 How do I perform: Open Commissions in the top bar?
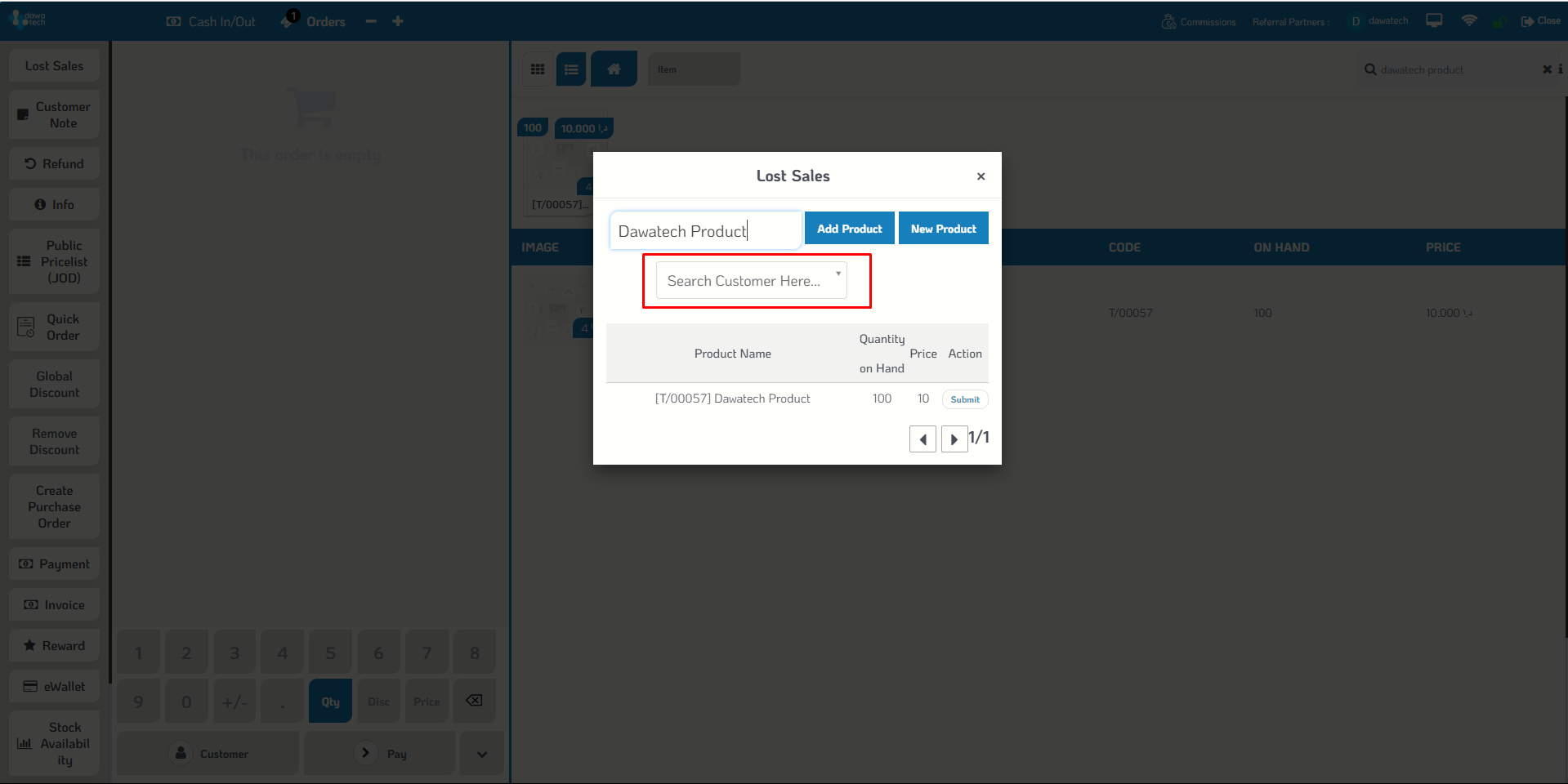tap(1199, 22)
